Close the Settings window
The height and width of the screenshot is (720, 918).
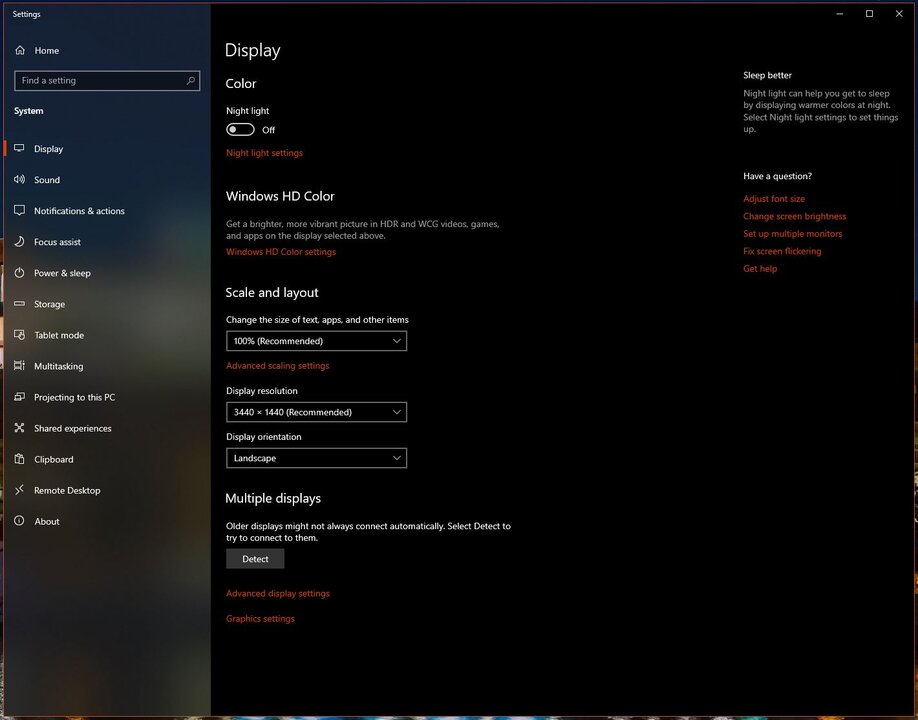899,13
